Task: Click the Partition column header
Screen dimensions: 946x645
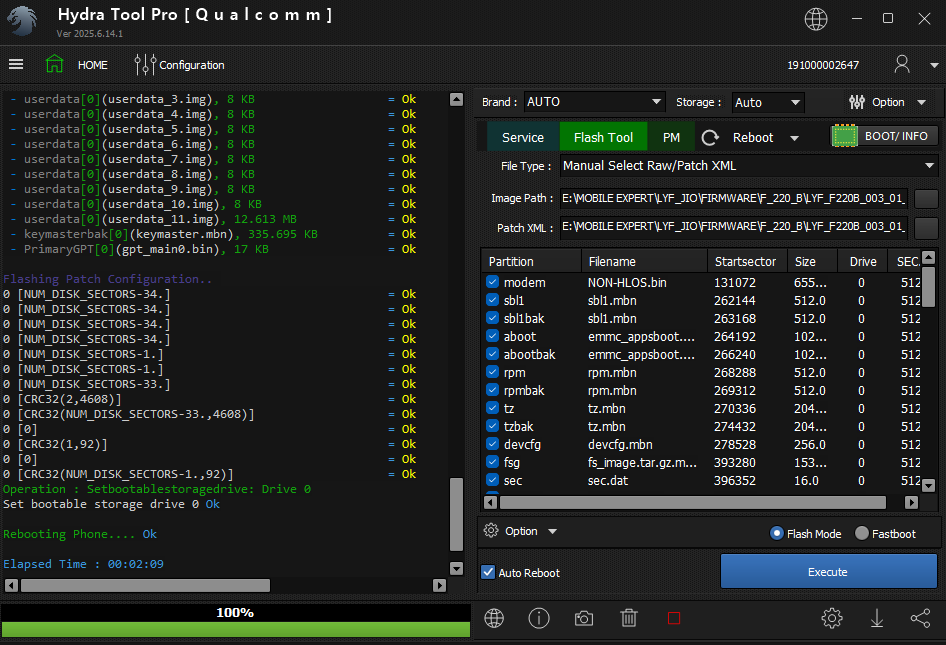Action: click(532, 261)
